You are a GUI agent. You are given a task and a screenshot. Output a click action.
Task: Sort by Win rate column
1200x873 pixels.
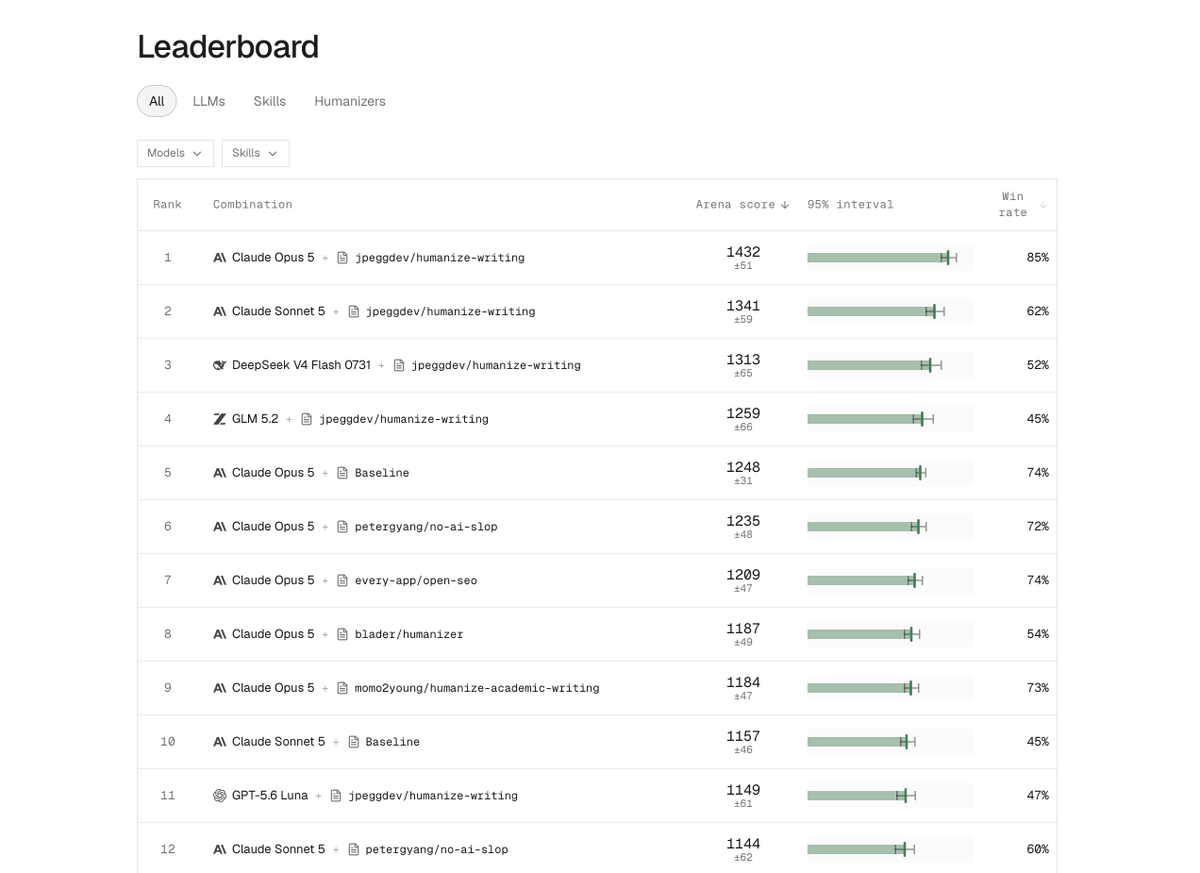tap(1022, 204)
